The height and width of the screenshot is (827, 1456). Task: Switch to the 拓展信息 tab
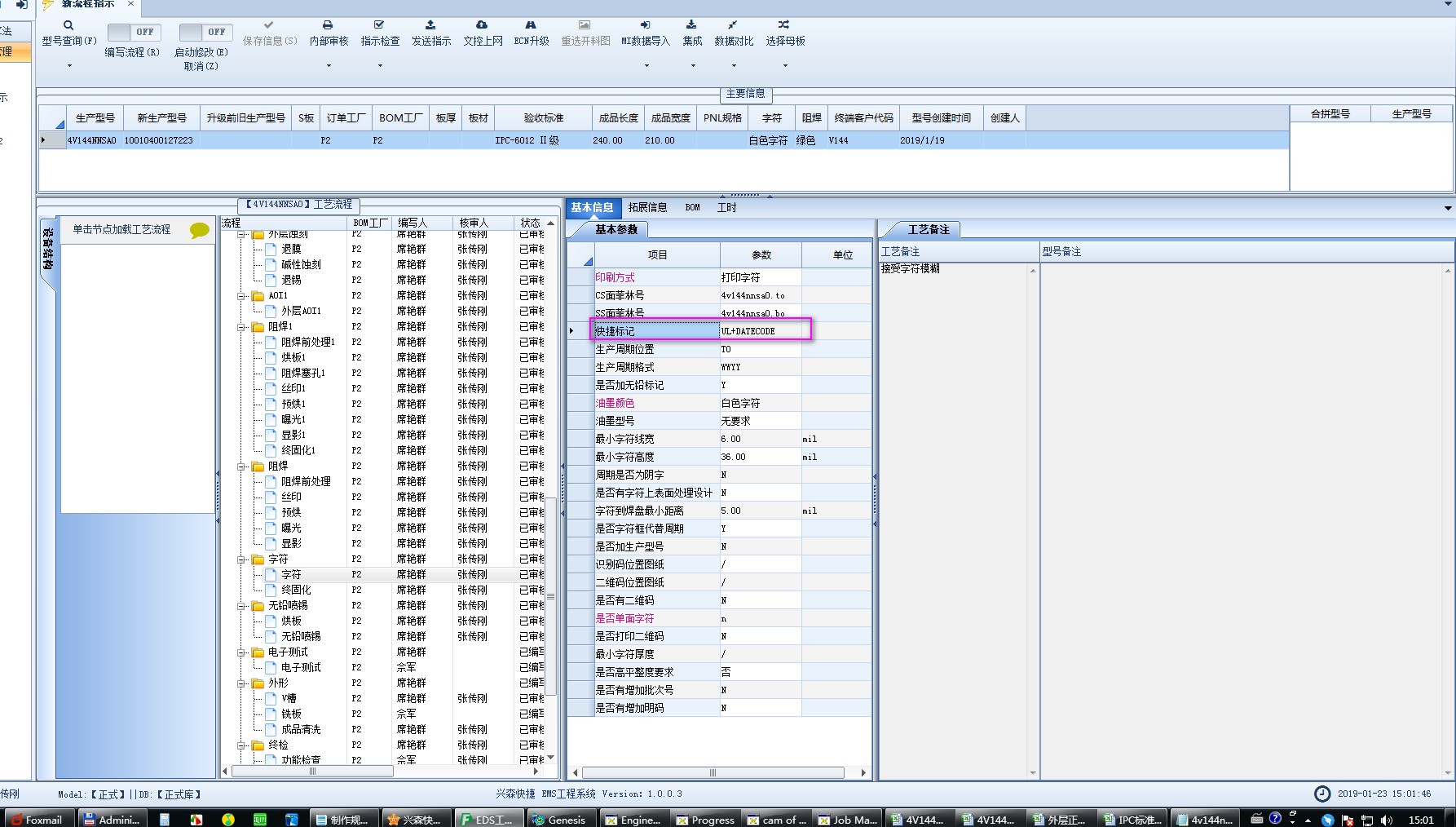pos(647,208)
